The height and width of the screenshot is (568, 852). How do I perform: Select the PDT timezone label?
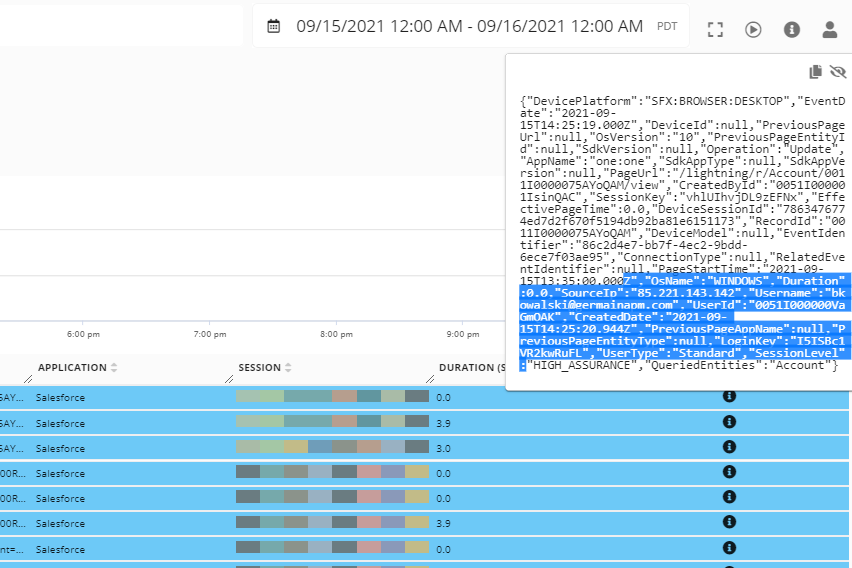667,27
